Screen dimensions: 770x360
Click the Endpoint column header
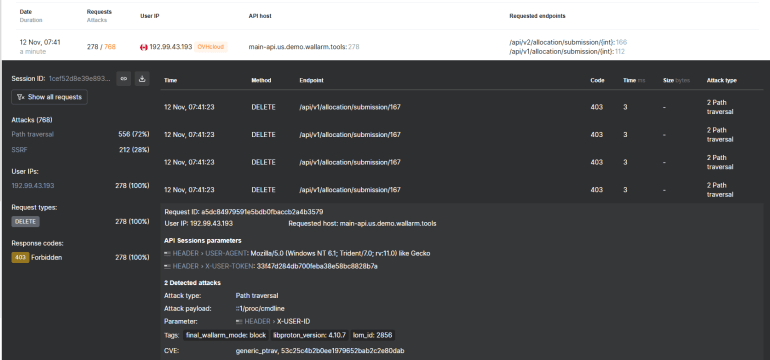311,80
